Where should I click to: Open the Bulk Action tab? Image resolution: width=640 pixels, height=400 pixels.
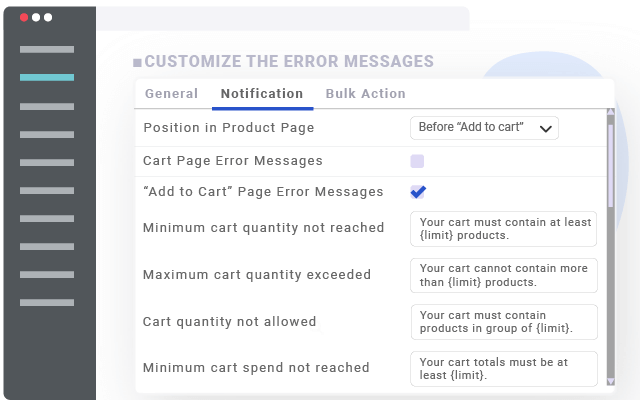pyautogui.click(x=365, y=94)
